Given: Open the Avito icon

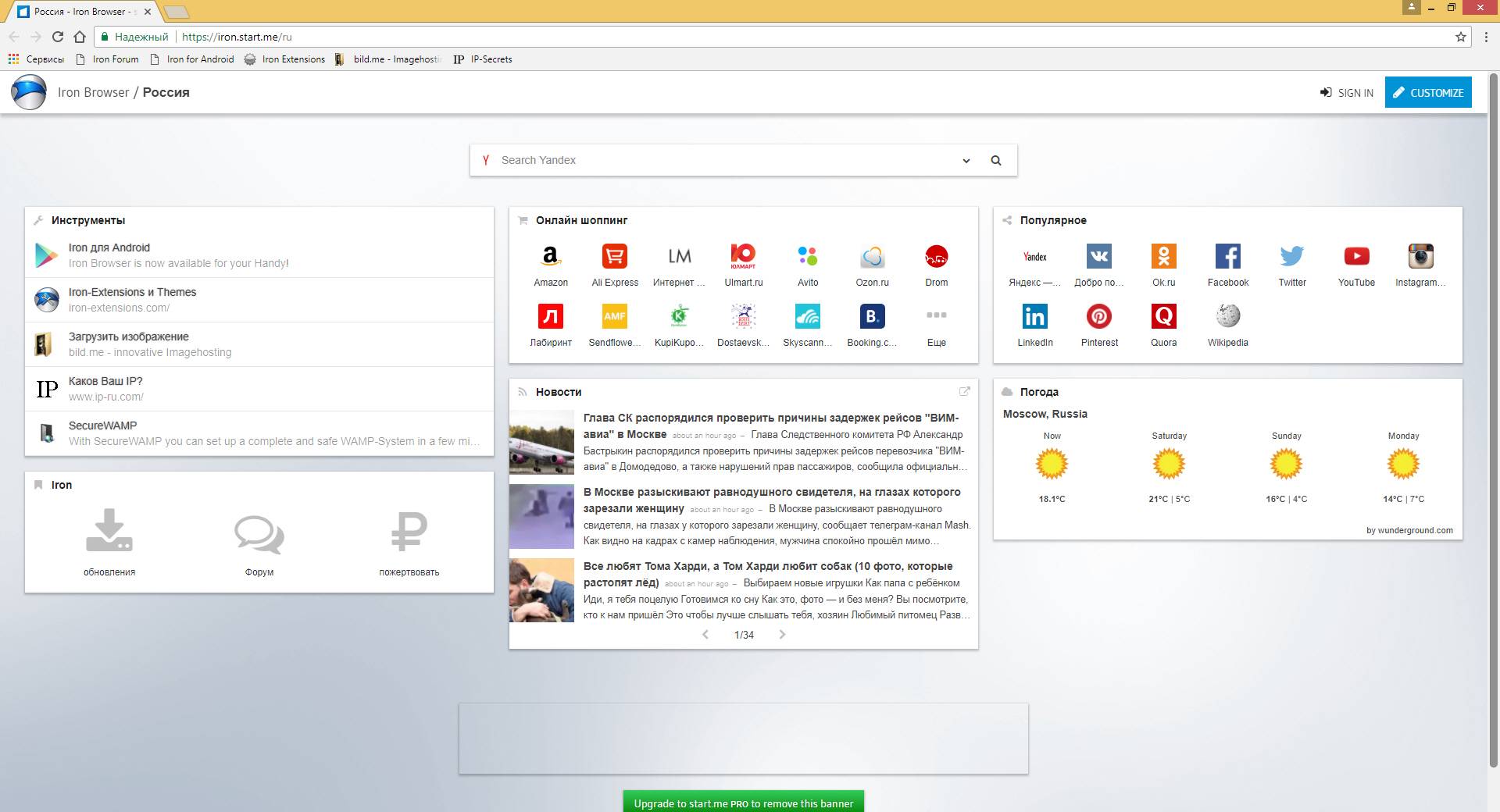Looking at the screenshot, I should (x=808, y=256).
